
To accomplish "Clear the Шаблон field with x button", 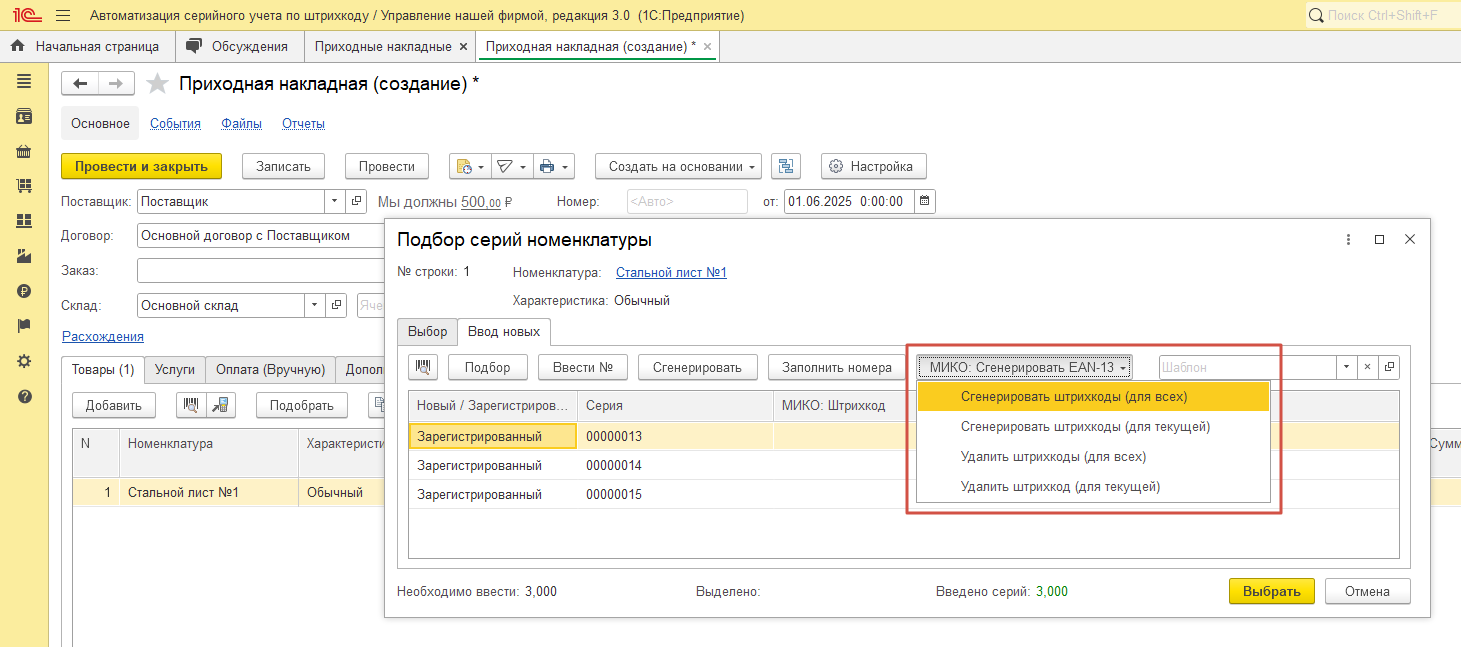I will [1367, 367].
